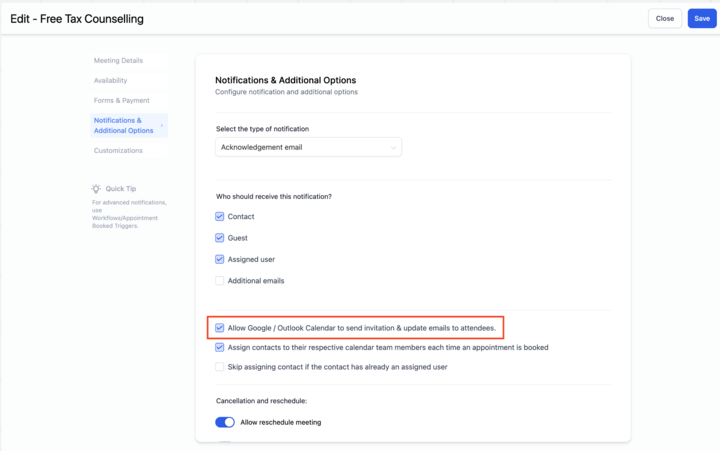Click the Guest label text
Screen dimensions: 720x451
coord(237,238)
